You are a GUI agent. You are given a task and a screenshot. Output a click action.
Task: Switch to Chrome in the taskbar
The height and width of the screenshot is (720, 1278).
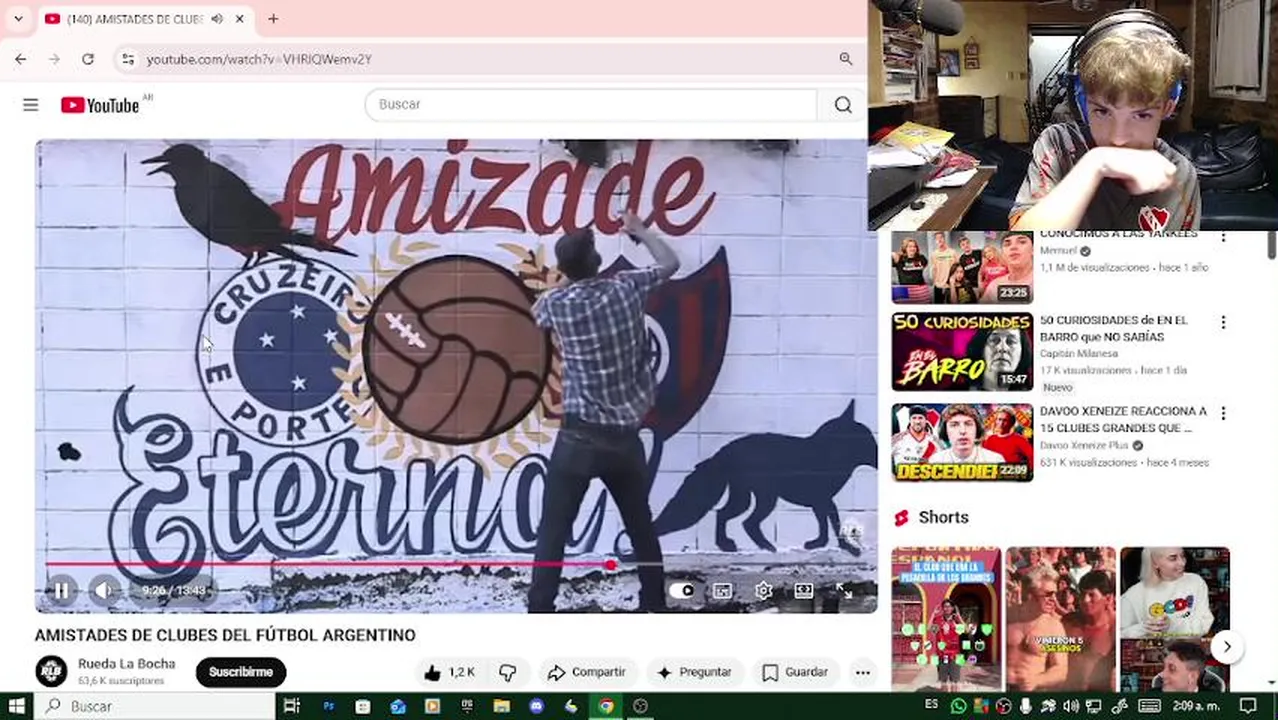tap(606, 706)
